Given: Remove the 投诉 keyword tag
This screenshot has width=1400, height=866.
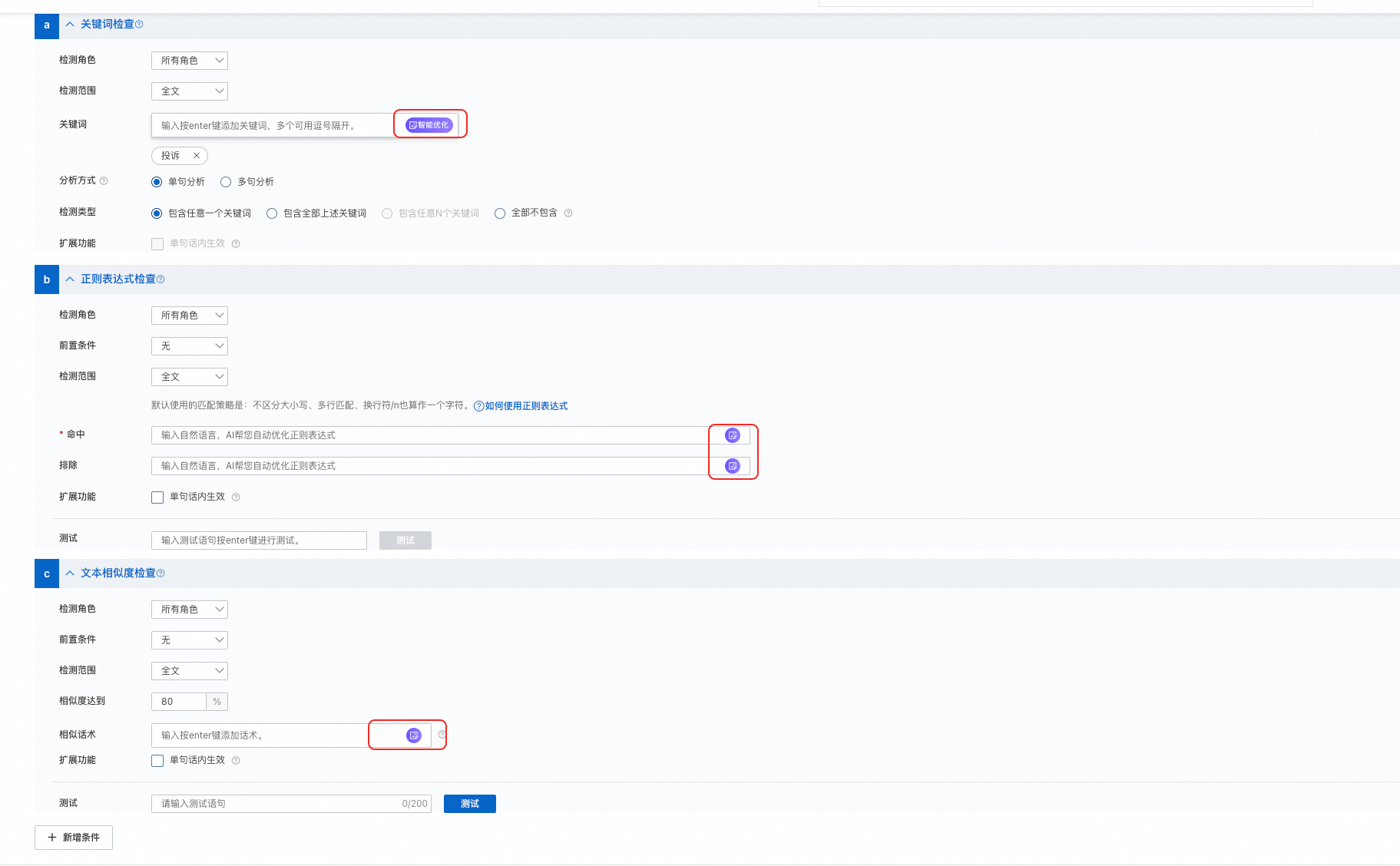Looking at the screenshot, I should pos(197,156).
